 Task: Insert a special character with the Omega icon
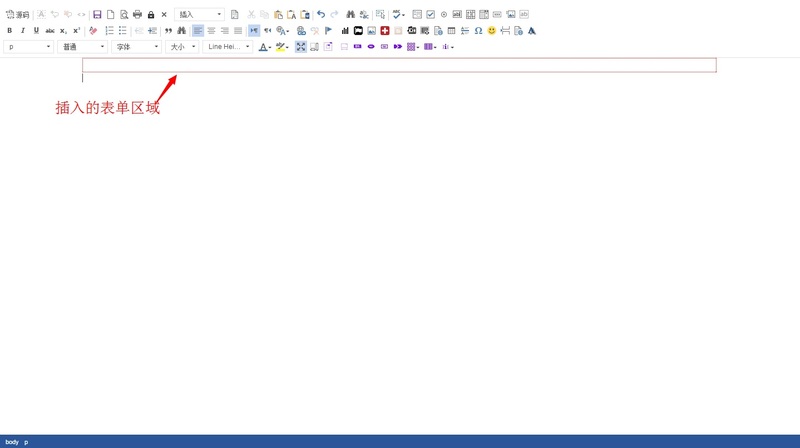point(478,31)
